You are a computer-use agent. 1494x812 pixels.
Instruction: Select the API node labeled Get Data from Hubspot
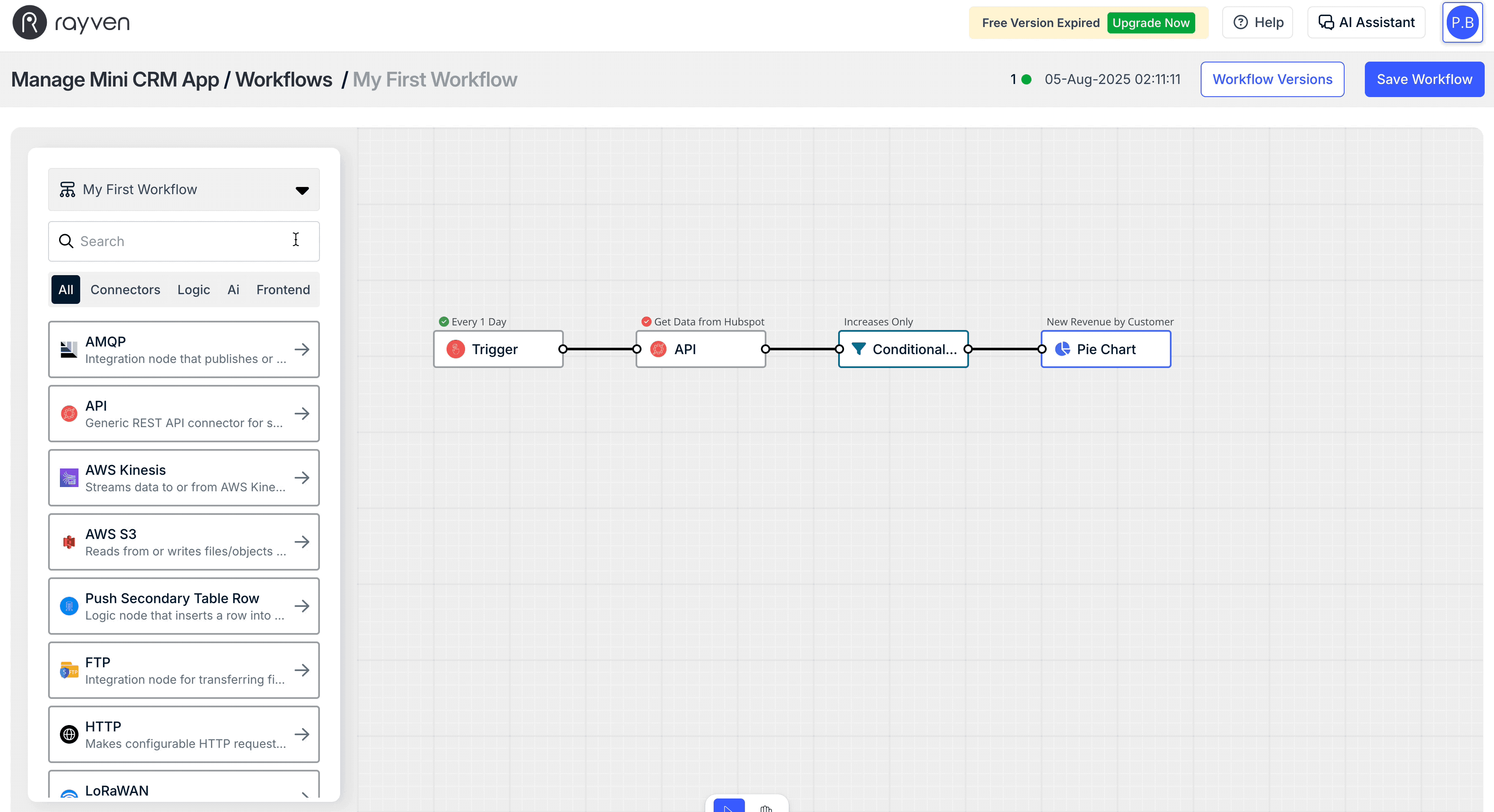click(700, 349)
